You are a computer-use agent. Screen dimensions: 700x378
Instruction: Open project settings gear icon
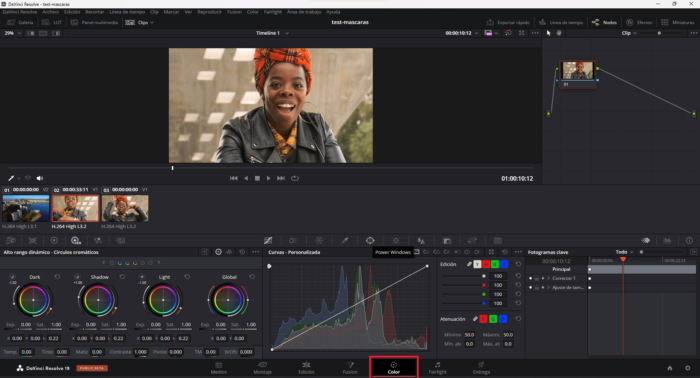pyautogui.click(x=688, y=368)
